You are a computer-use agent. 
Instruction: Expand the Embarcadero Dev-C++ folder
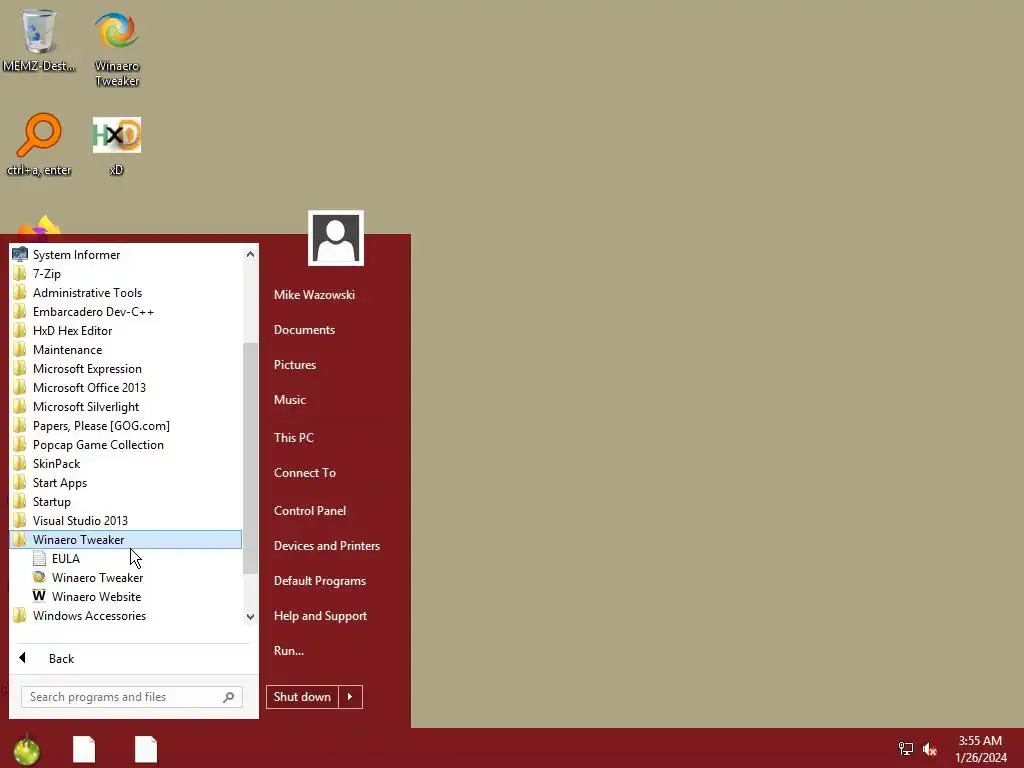125,312
